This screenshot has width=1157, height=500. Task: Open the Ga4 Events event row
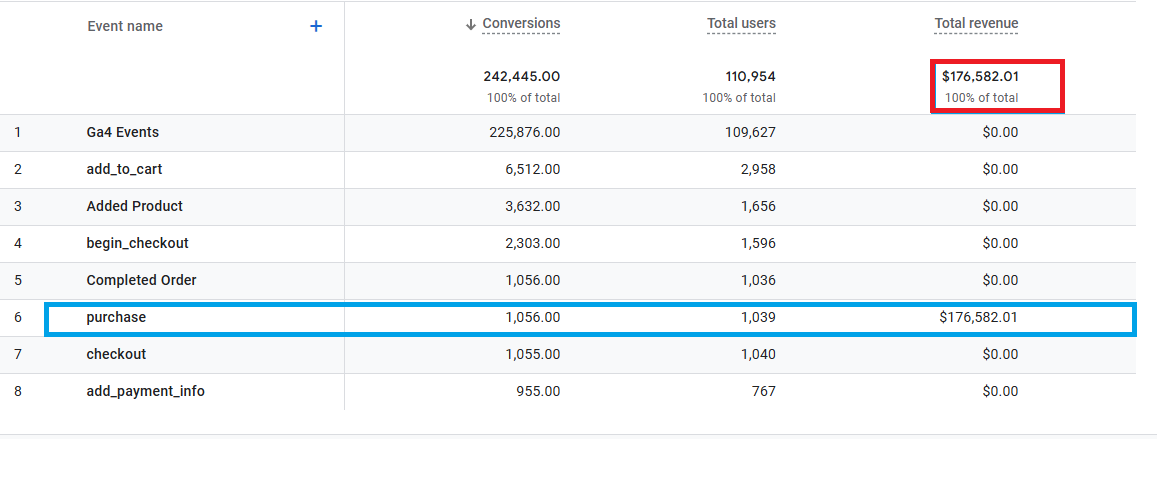(123, 132)
